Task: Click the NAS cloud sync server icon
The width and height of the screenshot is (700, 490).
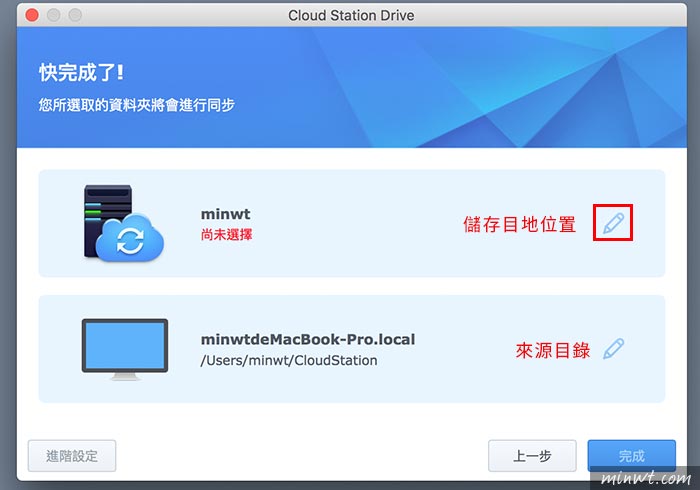Action: pyautogui.click(x=124, y=223)
